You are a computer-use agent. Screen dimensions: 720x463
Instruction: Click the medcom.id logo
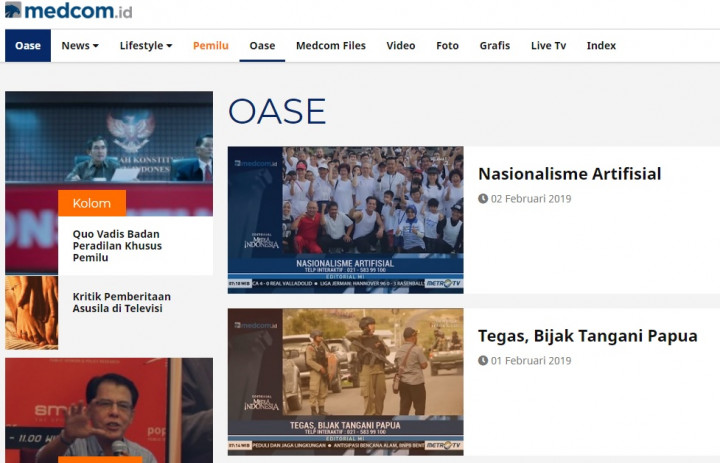(x=68, y=11)
